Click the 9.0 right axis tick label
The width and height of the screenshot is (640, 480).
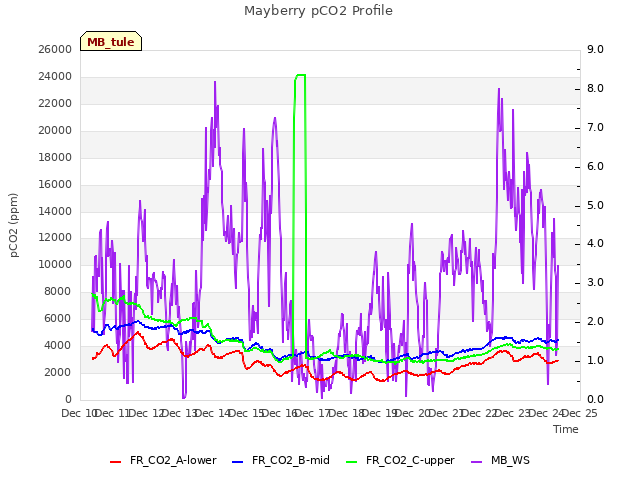595,49
